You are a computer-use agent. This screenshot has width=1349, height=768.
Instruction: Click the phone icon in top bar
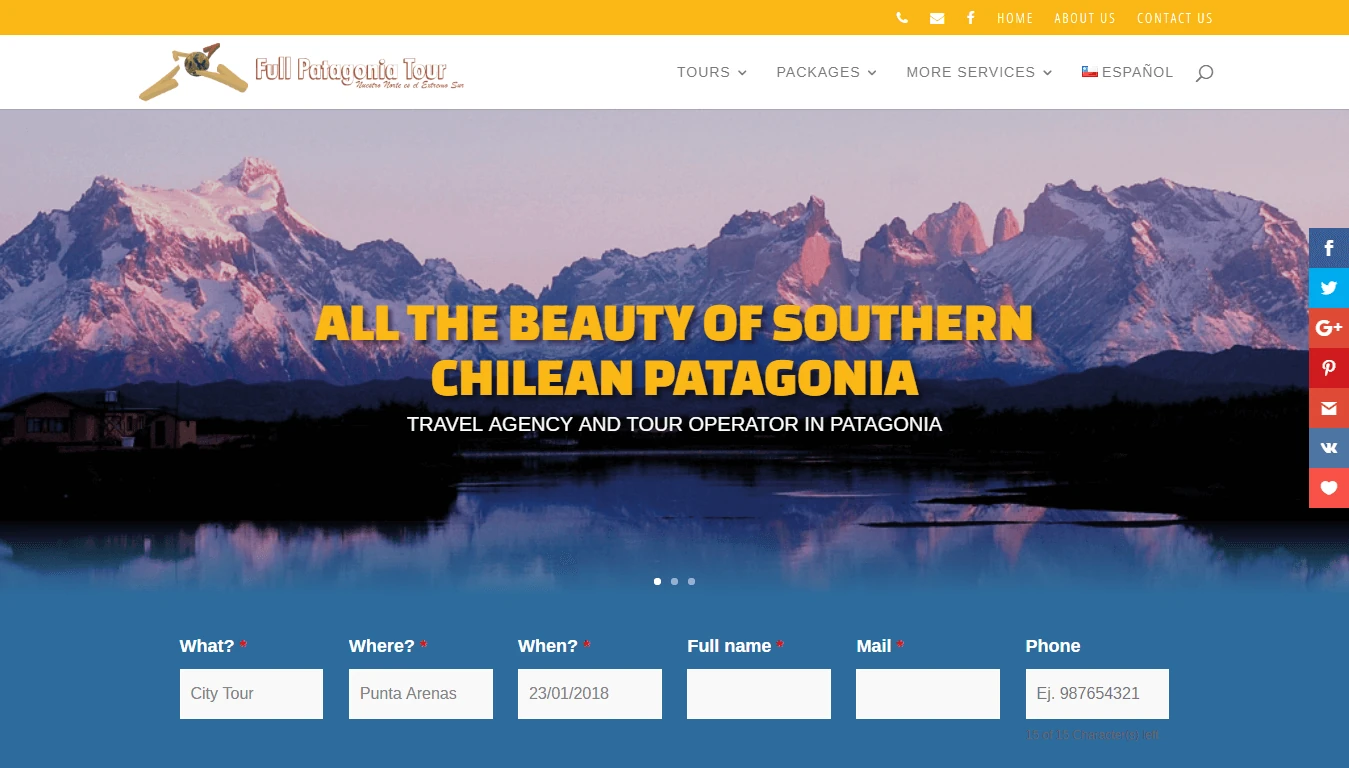(902, 18)
